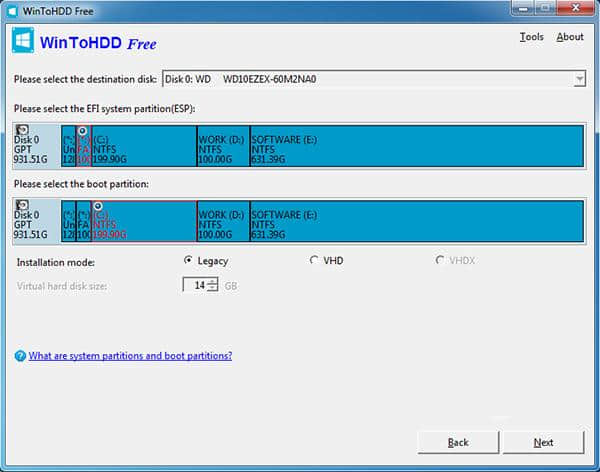
Task: Click the Next button
Action: [x=543, y=442]
